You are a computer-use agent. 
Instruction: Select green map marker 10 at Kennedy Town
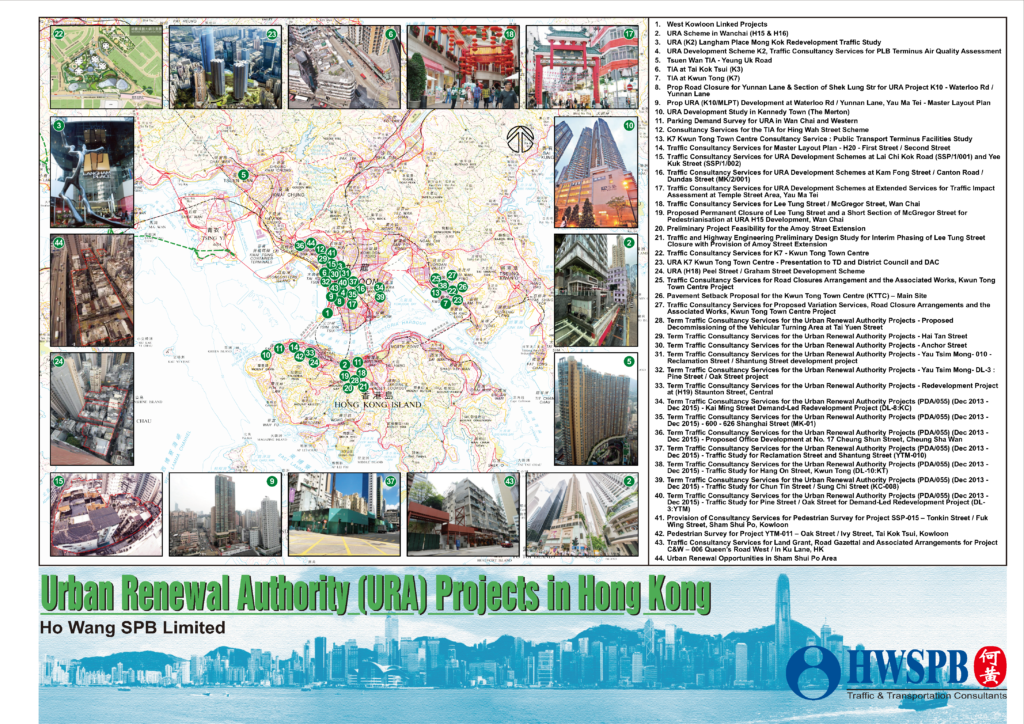(266, 355)
